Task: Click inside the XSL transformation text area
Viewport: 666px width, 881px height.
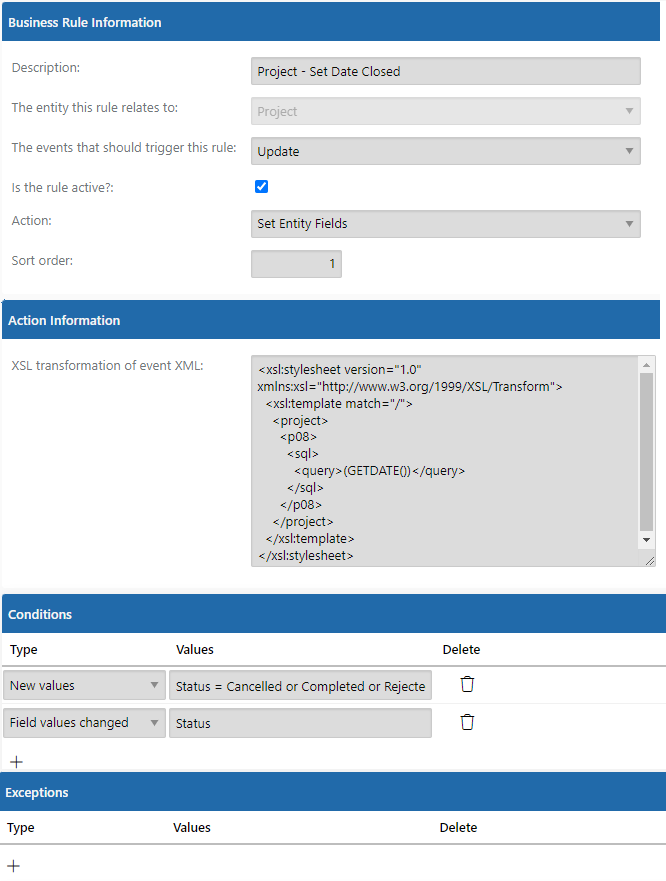Action: 445,461
